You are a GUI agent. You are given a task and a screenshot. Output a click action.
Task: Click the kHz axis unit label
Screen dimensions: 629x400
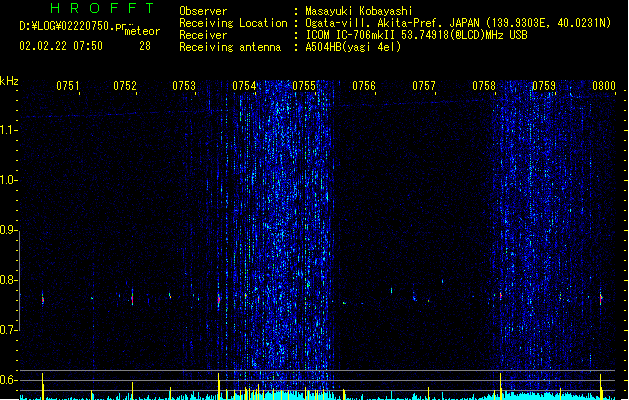(x=9, y=81)
